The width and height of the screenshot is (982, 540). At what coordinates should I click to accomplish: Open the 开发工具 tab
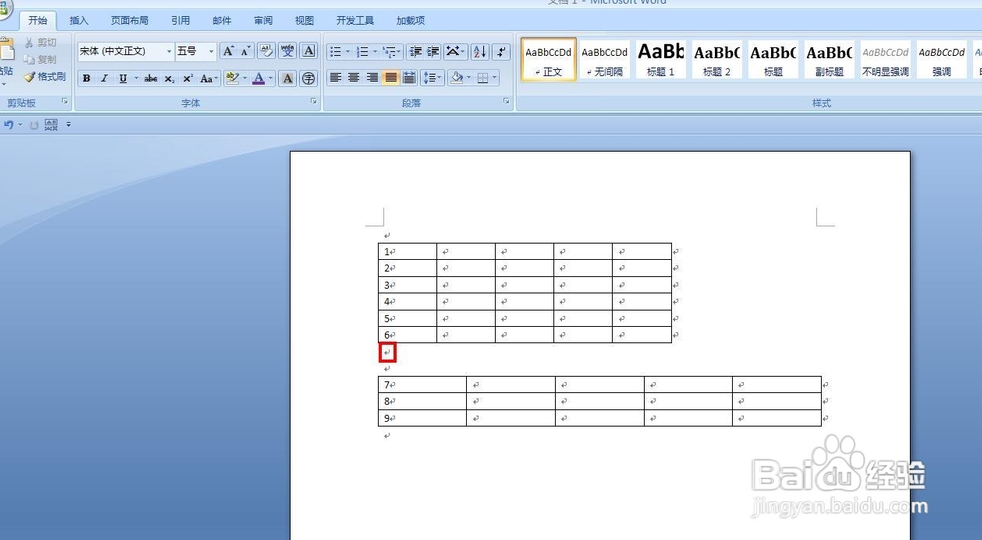355,21
